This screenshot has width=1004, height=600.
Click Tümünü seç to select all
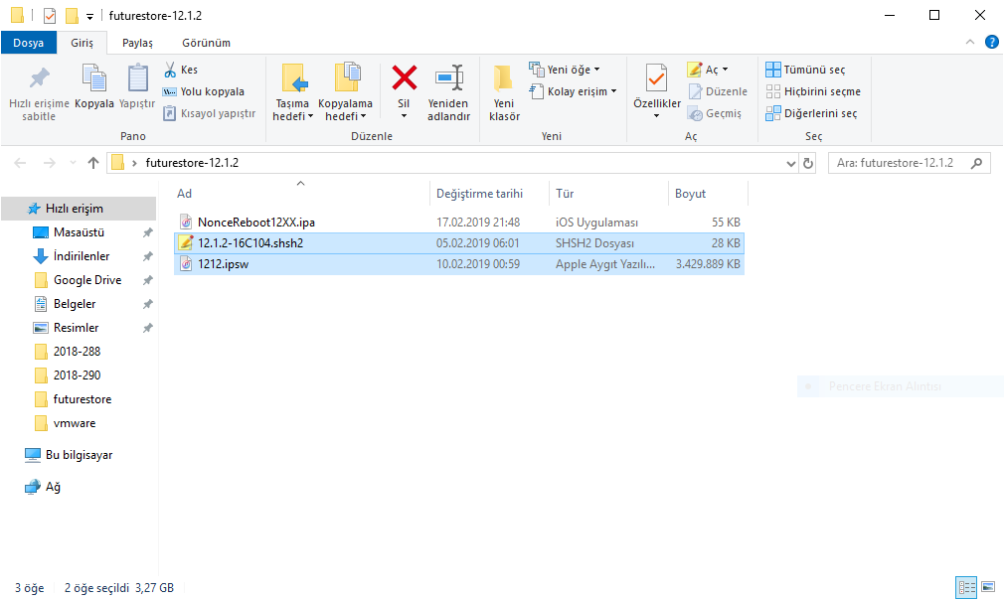click(805, 70)
